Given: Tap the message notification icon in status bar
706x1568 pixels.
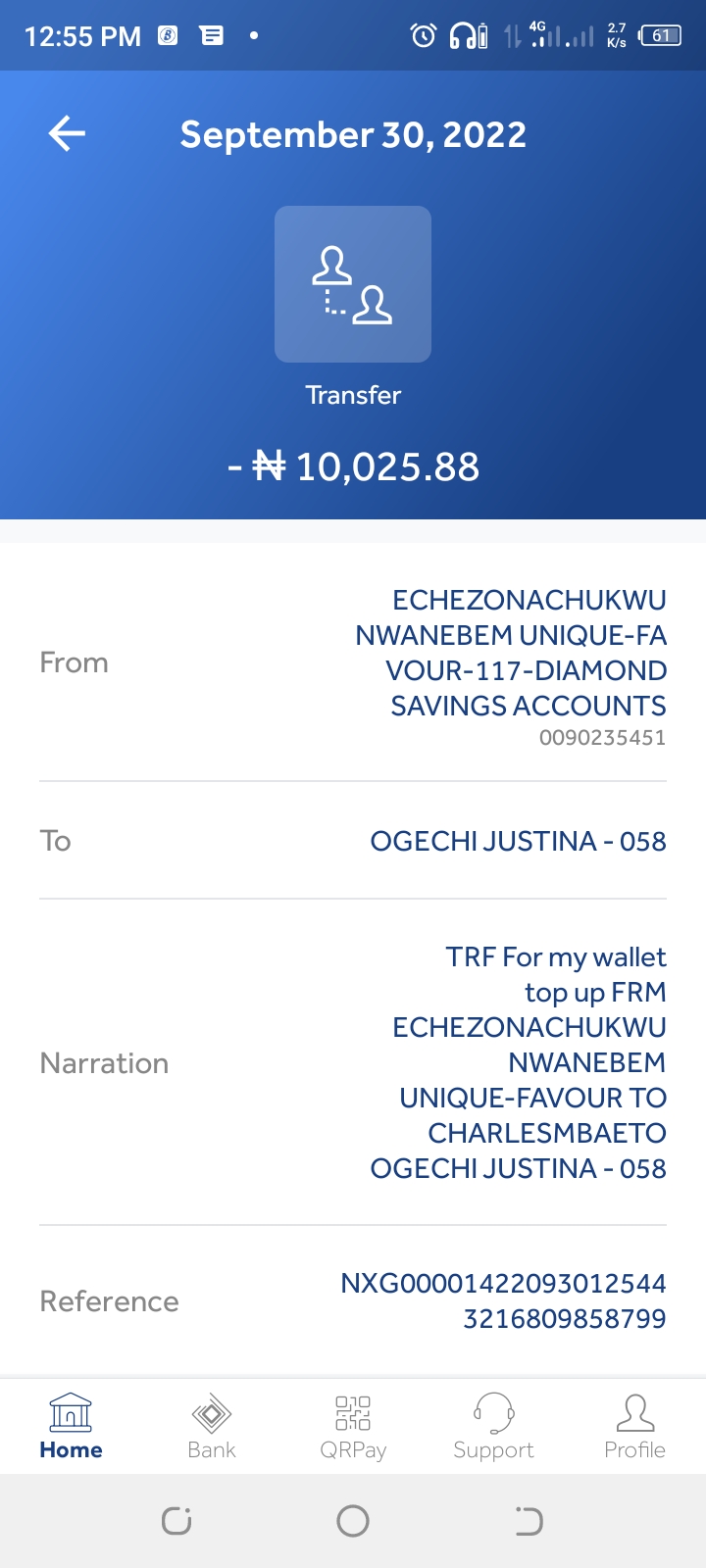Looking at the screenshot, I should coord(212,36).
